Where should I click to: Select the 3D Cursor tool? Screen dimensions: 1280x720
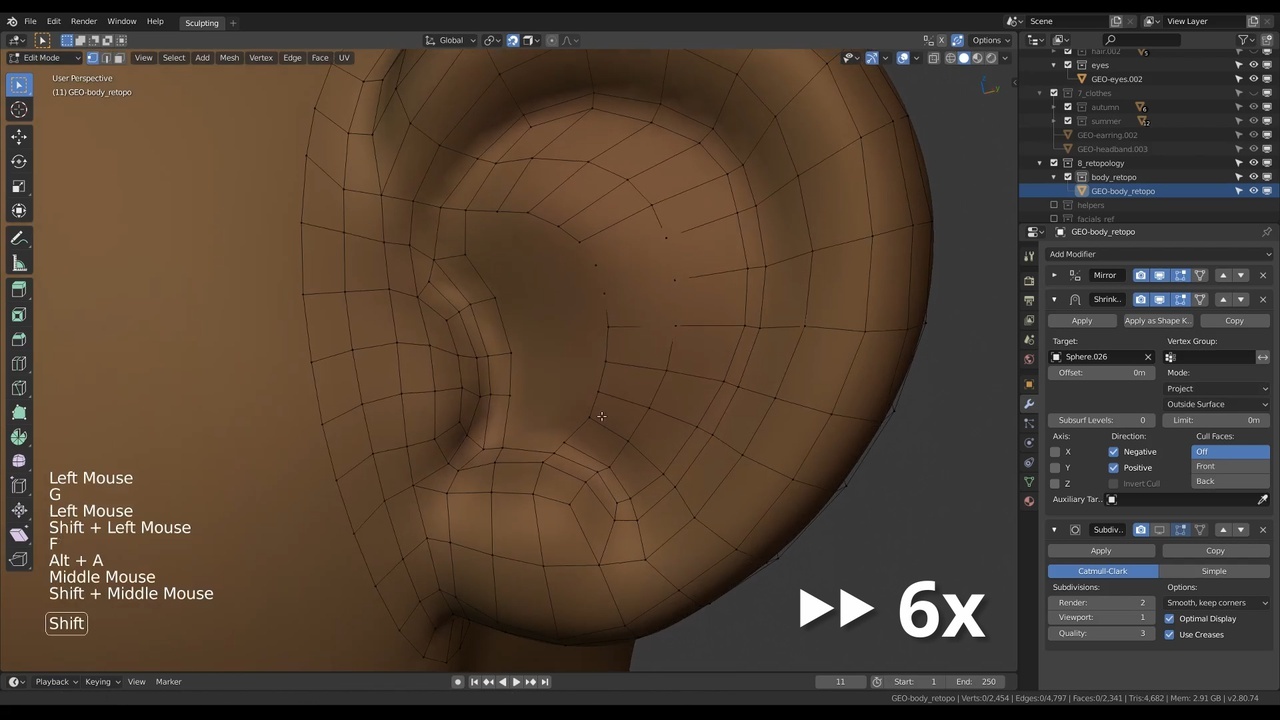pyautogui.click(x=19, y=110)
